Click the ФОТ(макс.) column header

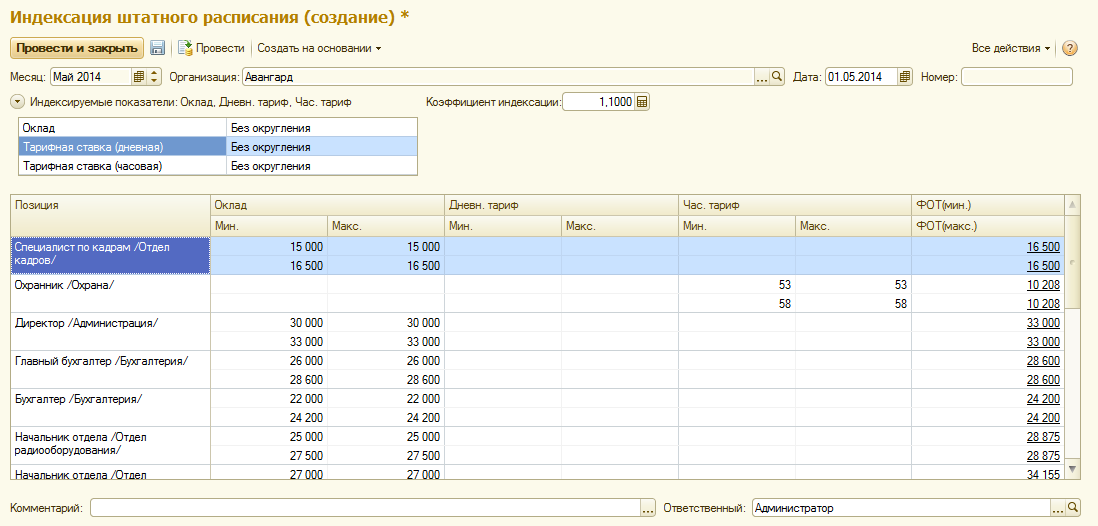[987, 226]
